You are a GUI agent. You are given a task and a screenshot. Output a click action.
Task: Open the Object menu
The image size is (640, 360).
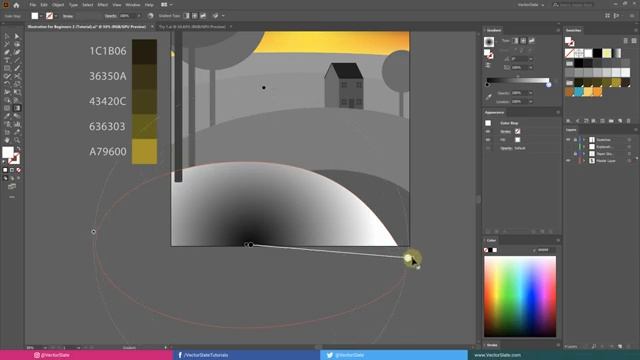[58, 5]
